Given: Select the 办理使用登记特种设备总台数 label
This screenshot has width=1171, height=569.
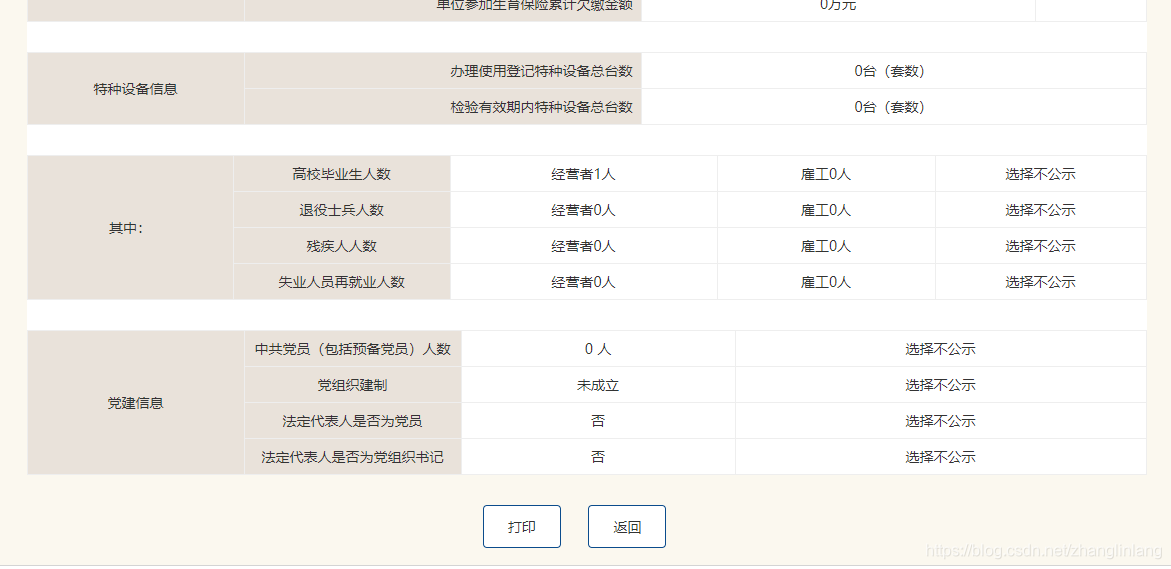Looking at the screenshot, I should tap(541, 71).
